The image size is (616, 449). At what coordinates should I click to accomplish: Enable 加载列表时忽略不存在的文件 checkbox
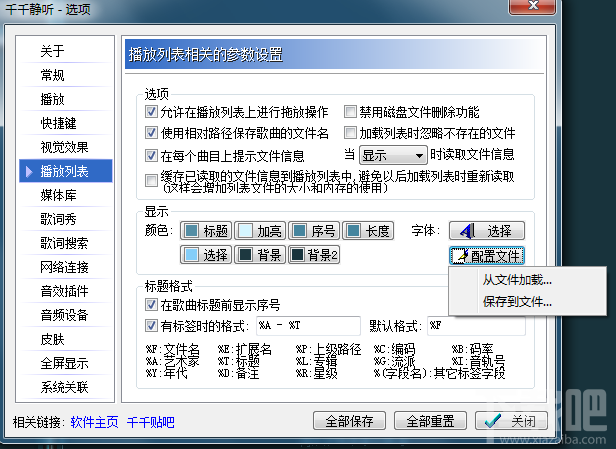pyautogui.click(x=350, y=133)
